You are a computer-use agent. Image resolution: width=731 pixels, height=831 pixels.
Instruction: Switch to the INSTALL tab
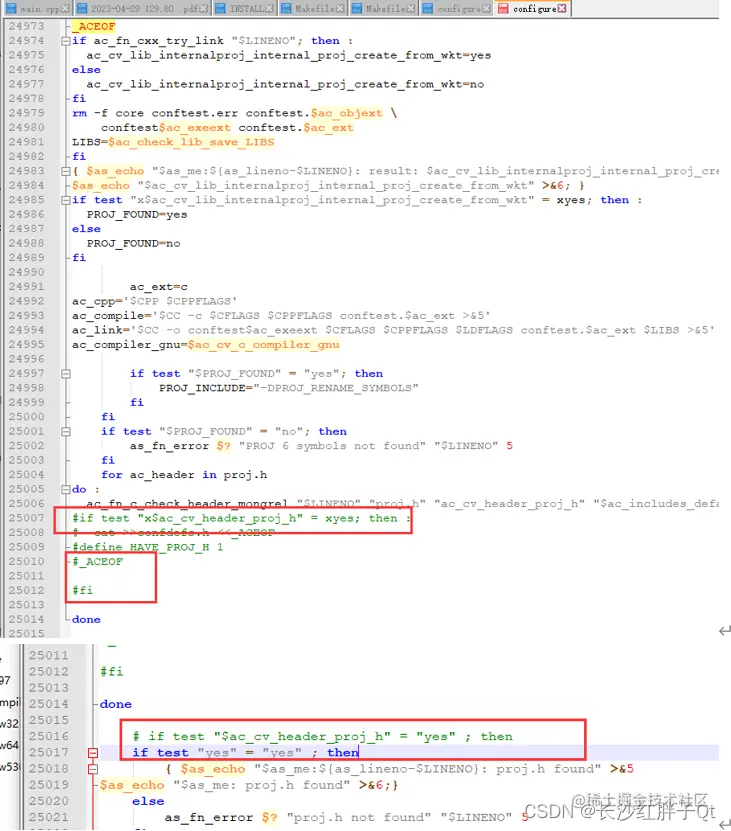[244, 8]
